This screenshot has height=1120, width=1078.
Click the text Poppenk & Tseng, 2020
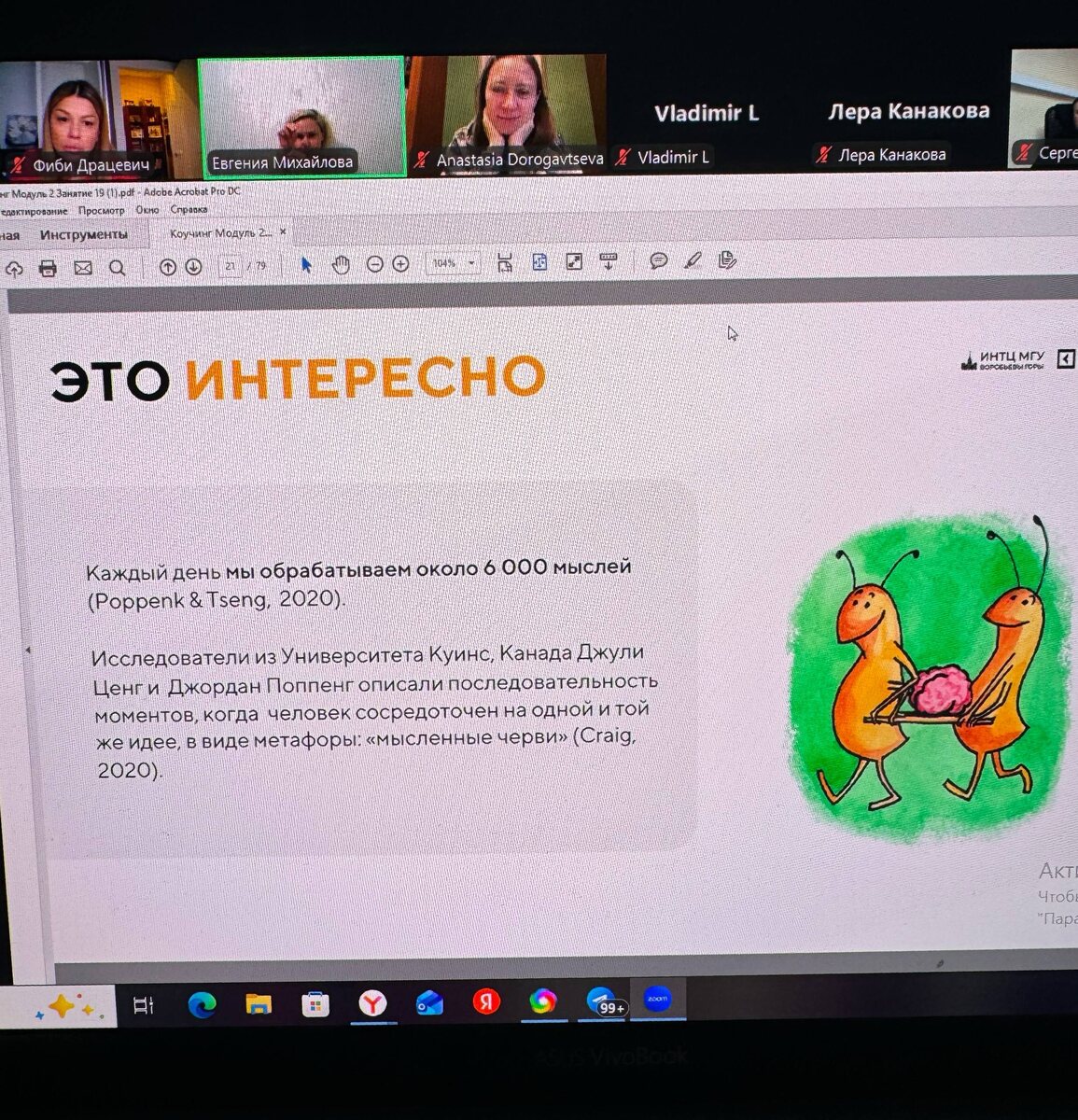click(x=216, y=599)
